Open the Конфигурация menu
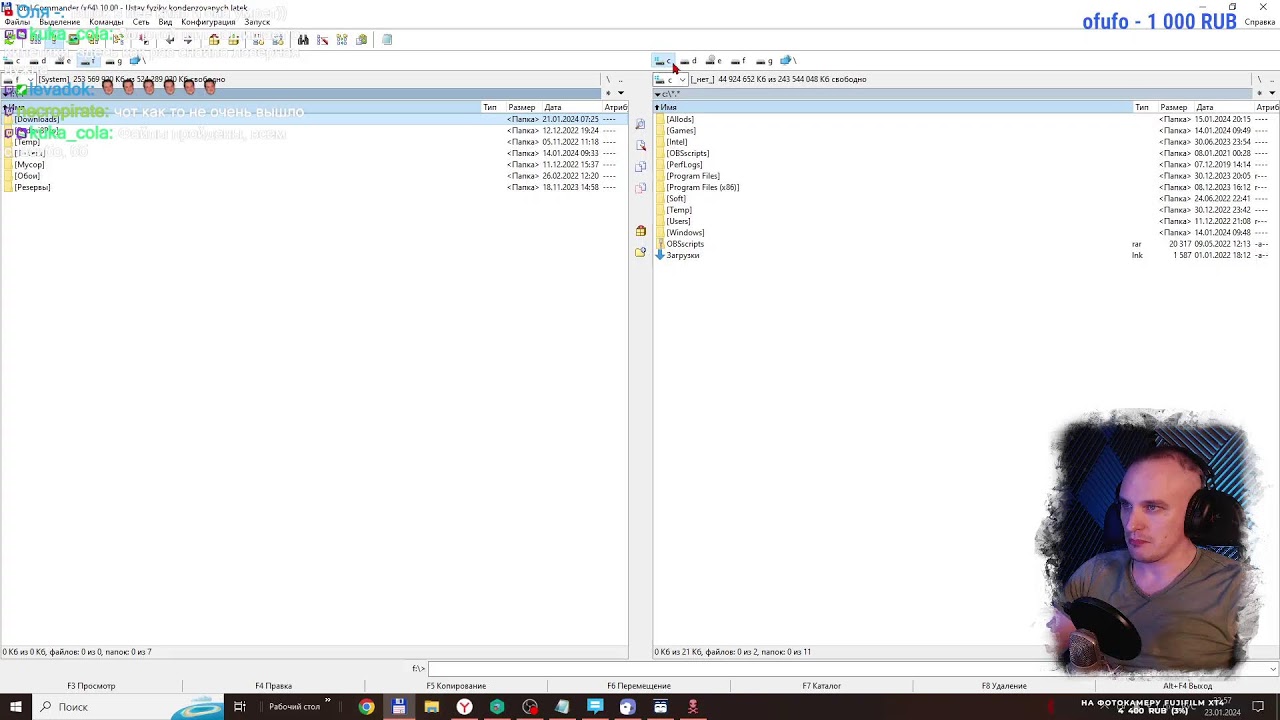The height and width of the screenshot is (720, 1280). pyautogui.click(x=208, y=22)
